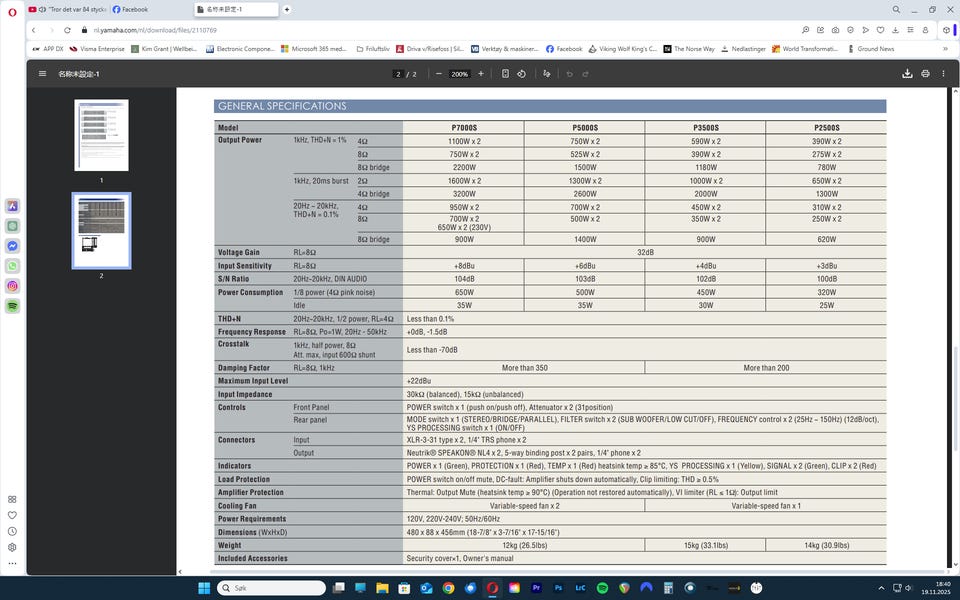Print the PDF document
Screen dimensions: 960x600
925,73
